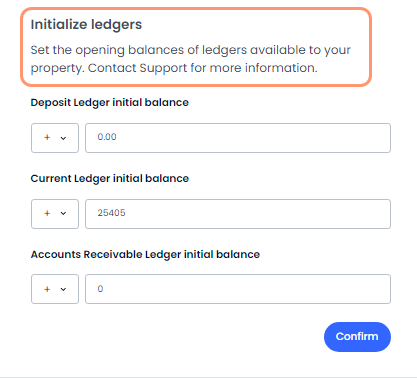The height and width of the screenshot is (378, 417).
Task: Click the 'Set the opening balances' description text
Action: pos(191,59)
